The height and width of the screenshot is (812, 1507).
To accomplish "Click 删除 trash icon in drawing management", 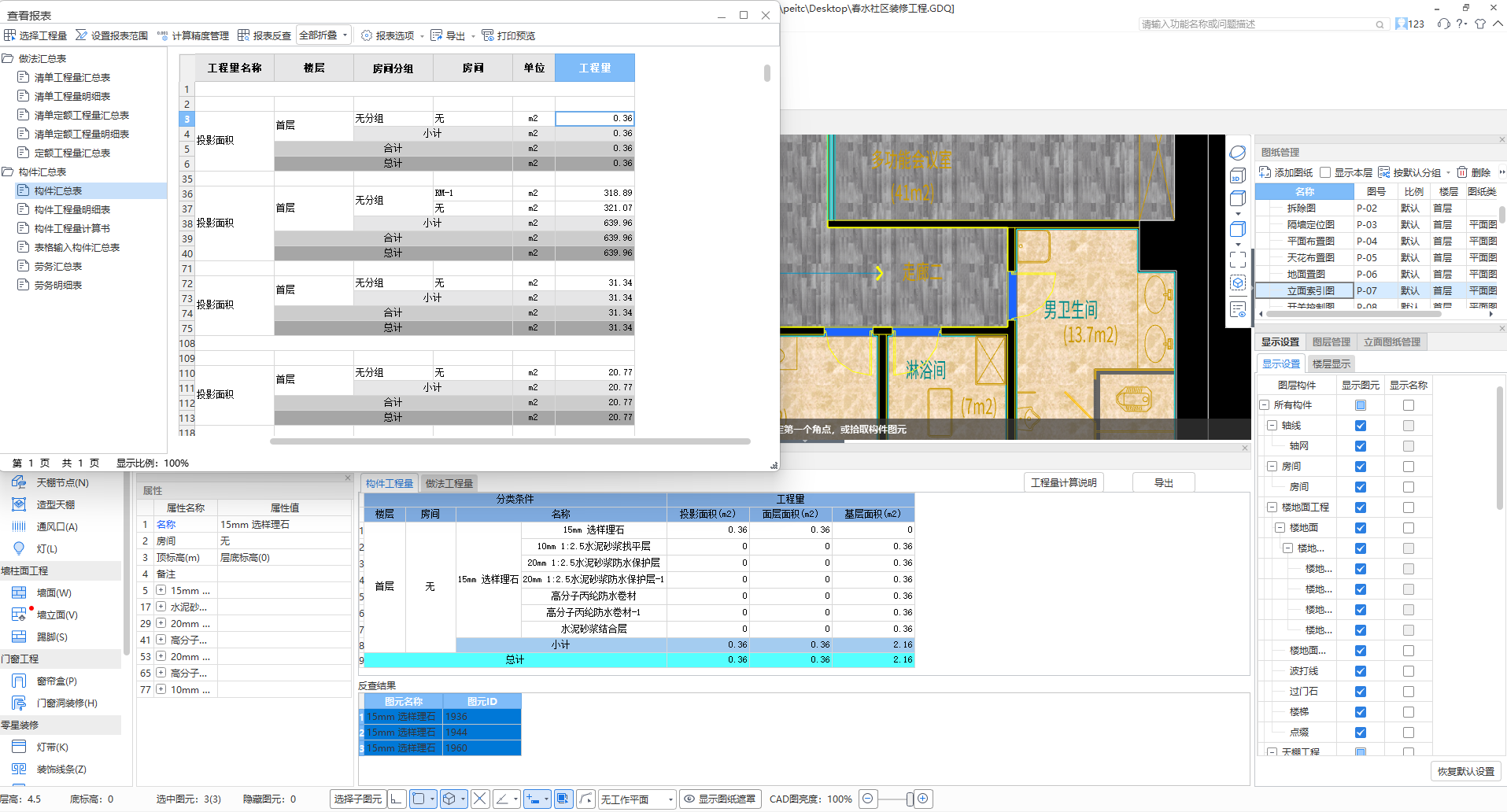I will tap(1461, 172).
